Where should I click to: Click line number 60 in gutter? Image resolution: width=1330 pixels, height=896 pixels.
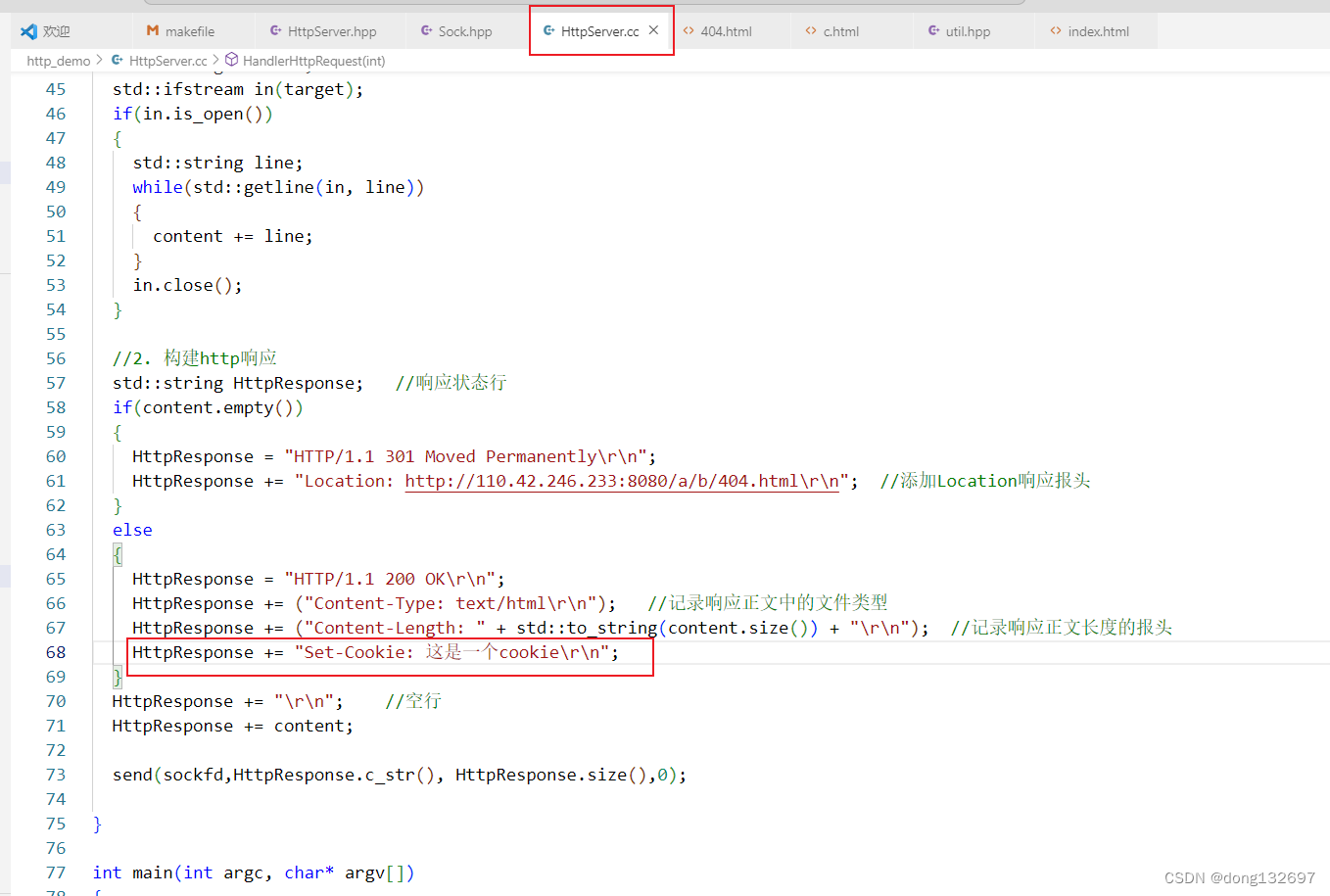[56, 456]
